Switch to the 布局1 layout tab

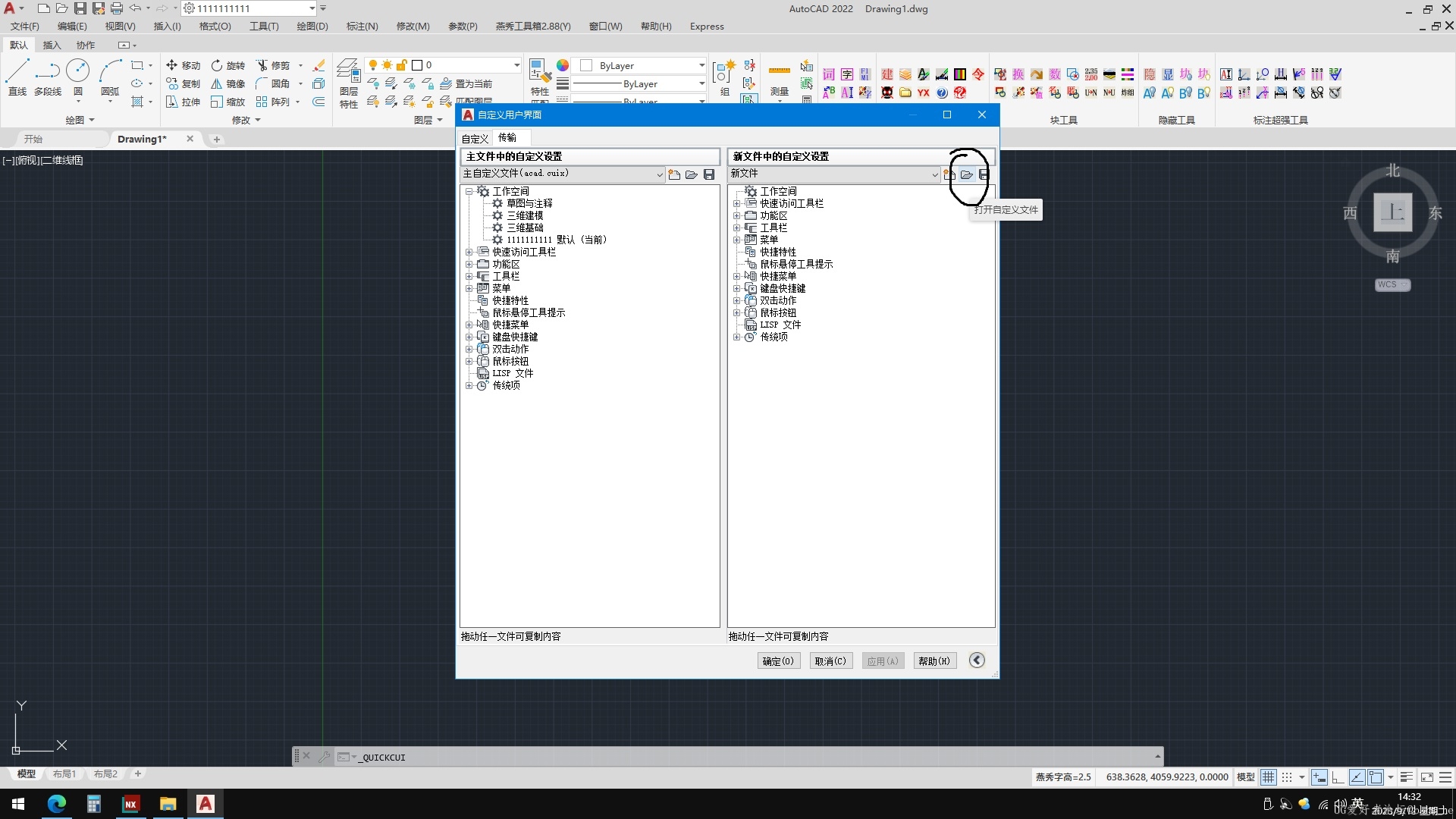64,774
